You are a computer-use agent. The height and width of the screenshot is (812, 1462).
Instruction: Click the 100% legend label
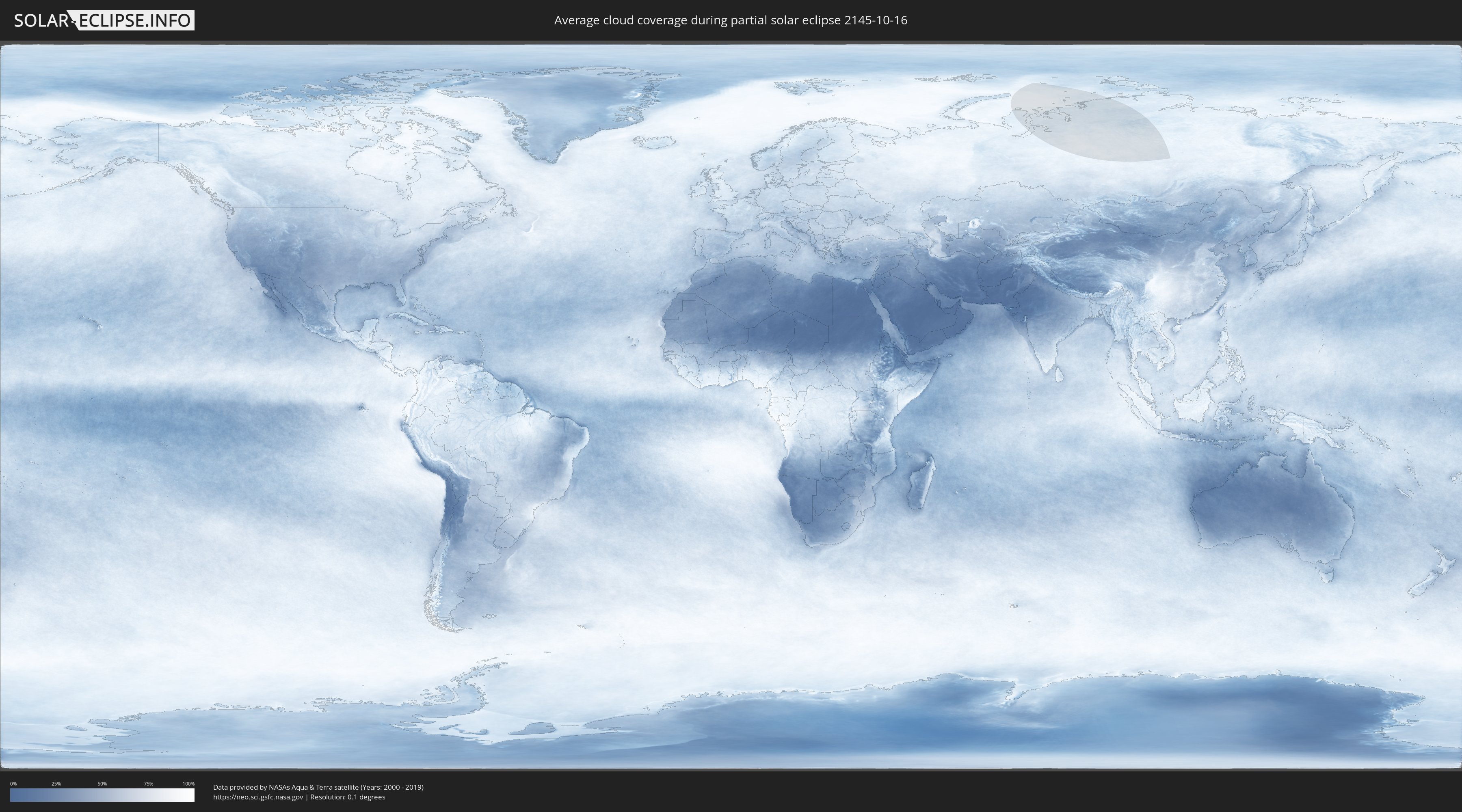click(x=188, y=784)
